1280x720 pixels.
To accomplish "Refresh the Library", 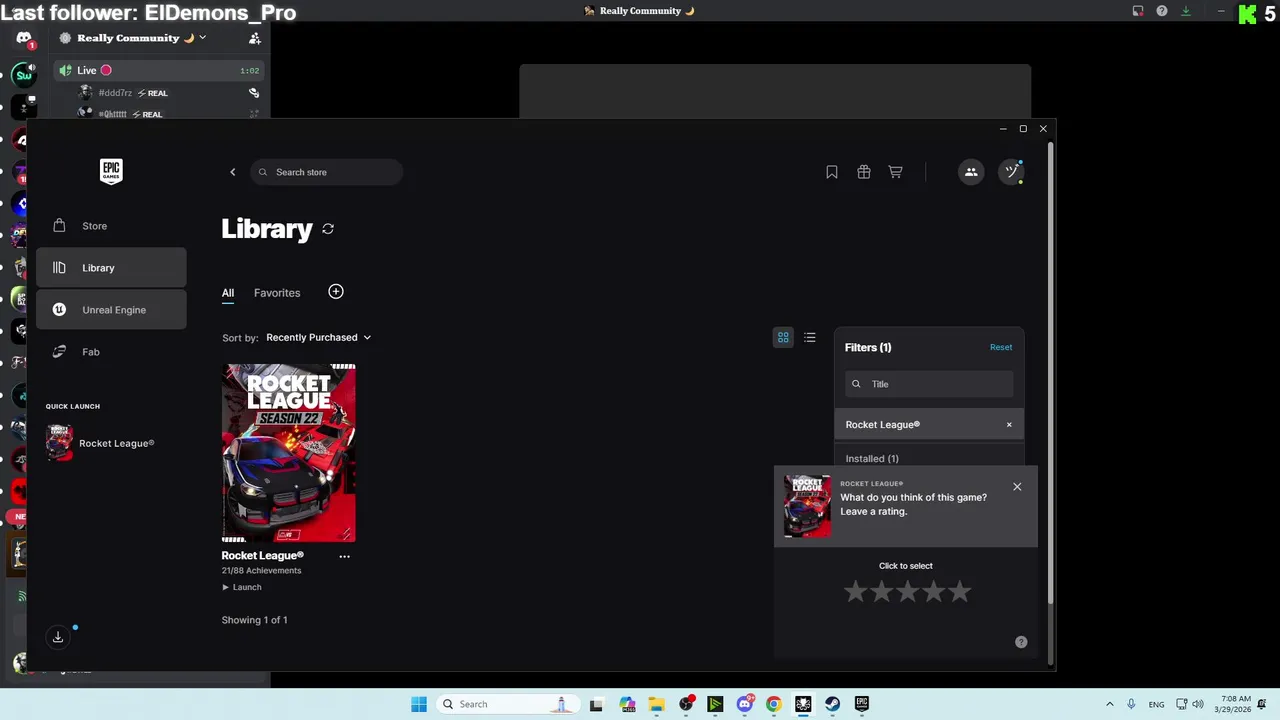I will pos(328,229).
